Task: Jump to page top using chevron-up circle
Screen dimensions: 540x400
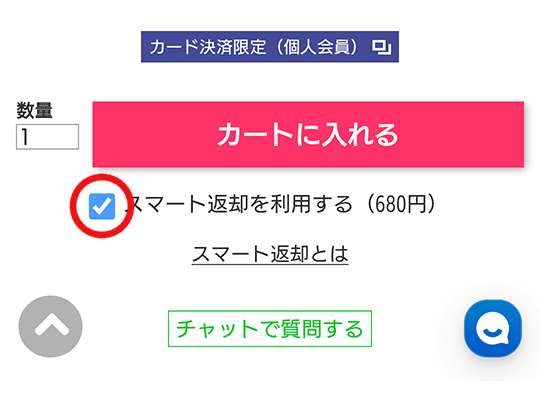Action: (51, 326)
